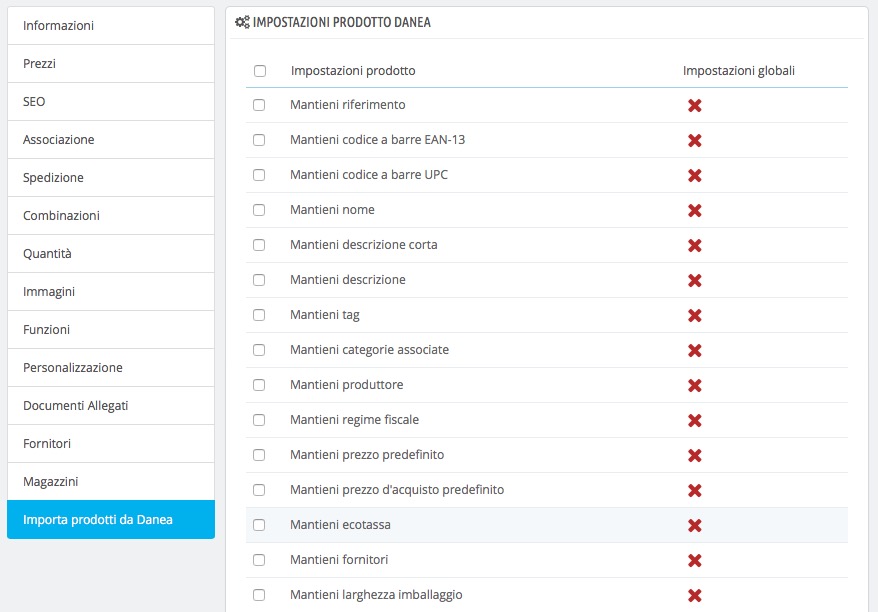Click red X icon for Mantieni prezzo d'acquisto predefinito
The width and height of the screenshot is (878, 612).
click(x=695, y=490)
